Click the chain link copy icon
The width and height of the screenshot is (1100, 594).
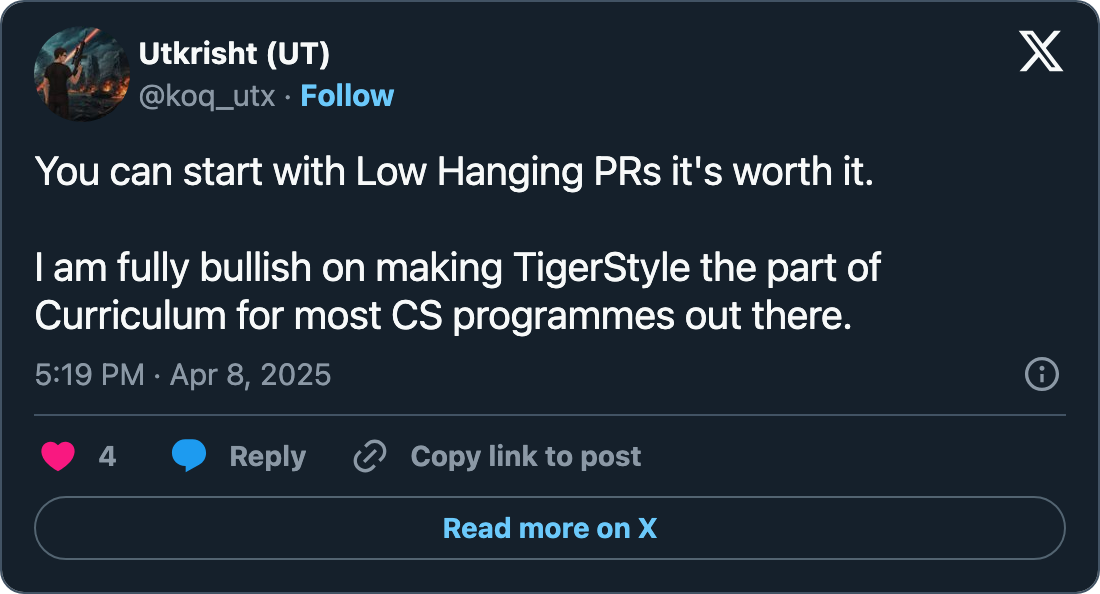370,457
